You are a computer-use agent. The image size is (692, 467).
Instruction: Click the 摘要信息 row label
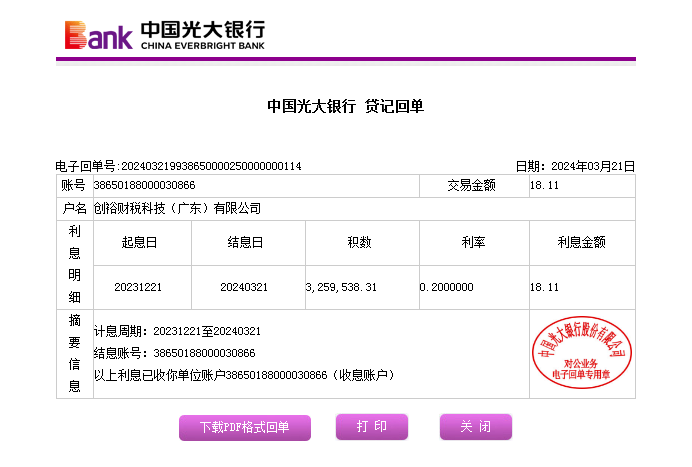coord(75,353)
